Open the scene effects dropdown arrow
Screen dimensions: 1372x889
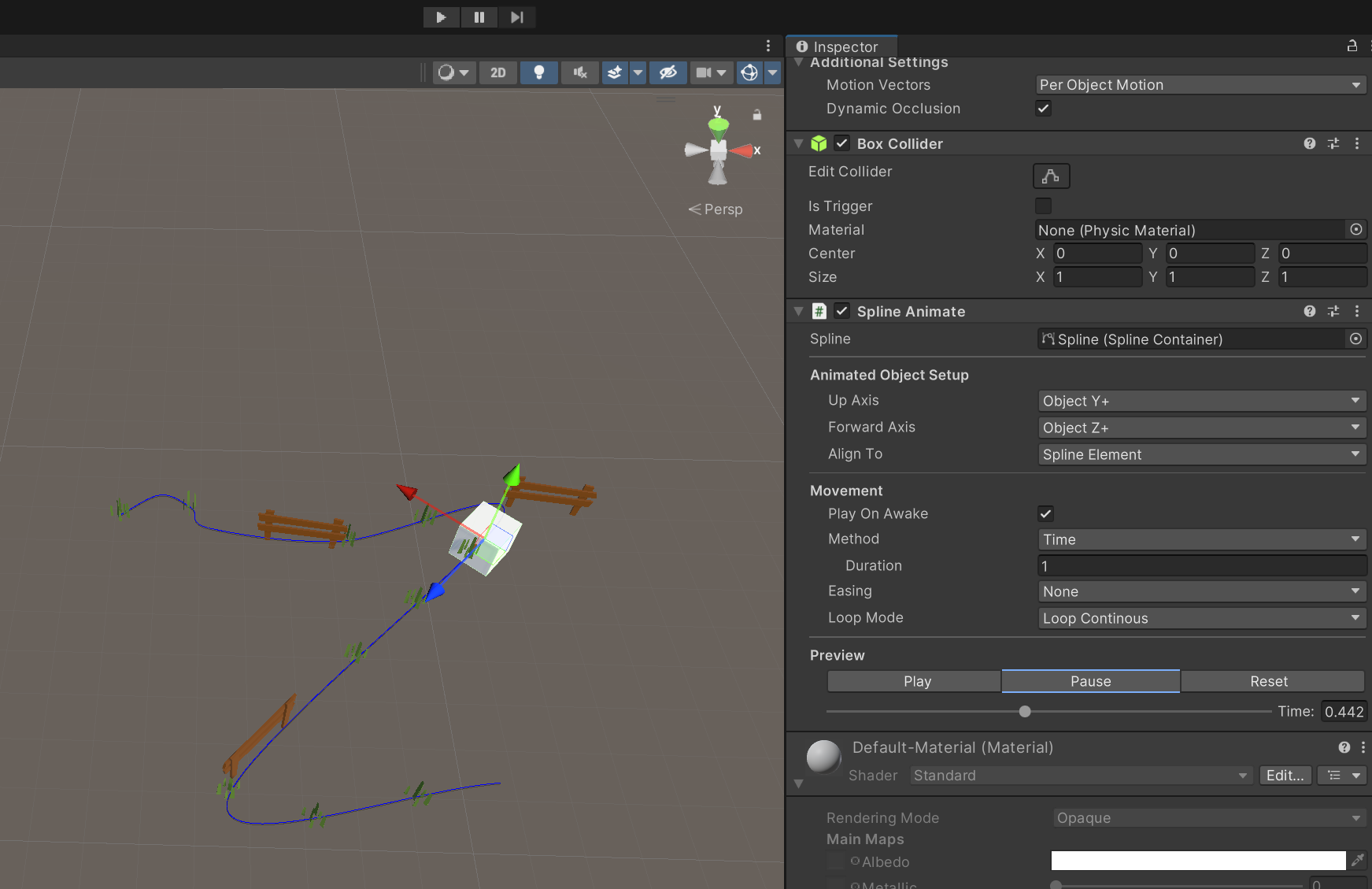point(638,72)
